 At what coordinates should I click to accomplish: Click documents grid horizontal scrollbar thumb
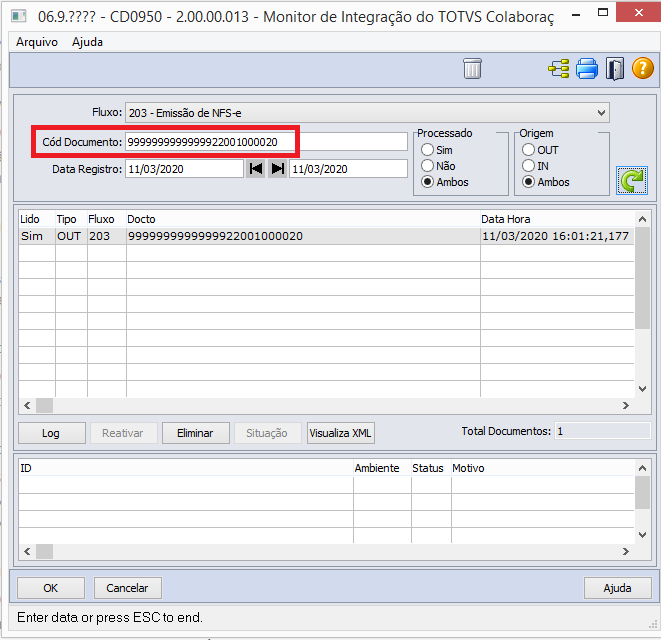coord(44,405)
